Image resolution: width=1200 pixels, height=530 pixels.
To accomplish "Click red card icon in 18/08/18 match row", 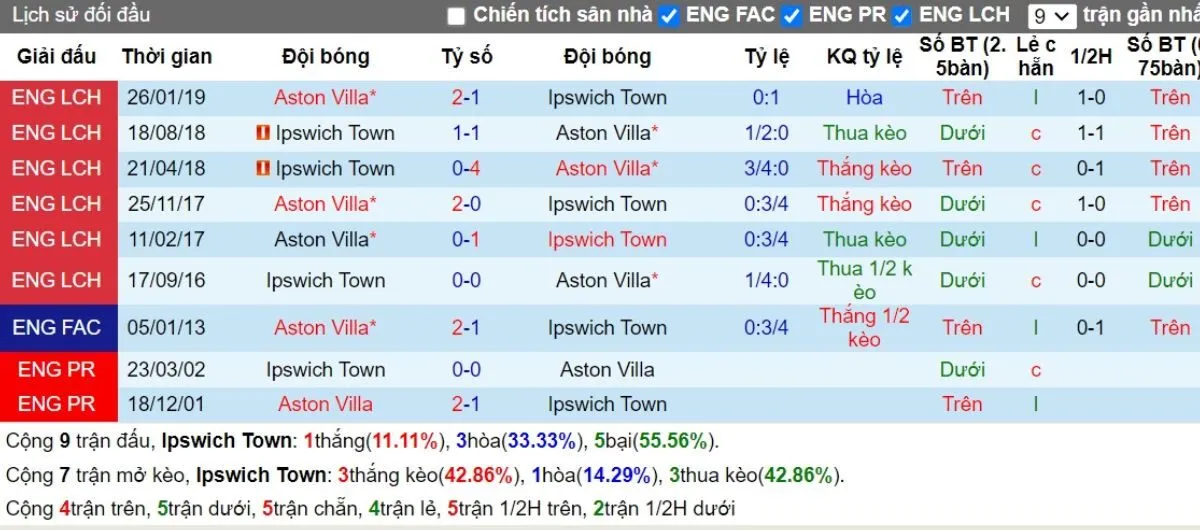I will [264, 133].
